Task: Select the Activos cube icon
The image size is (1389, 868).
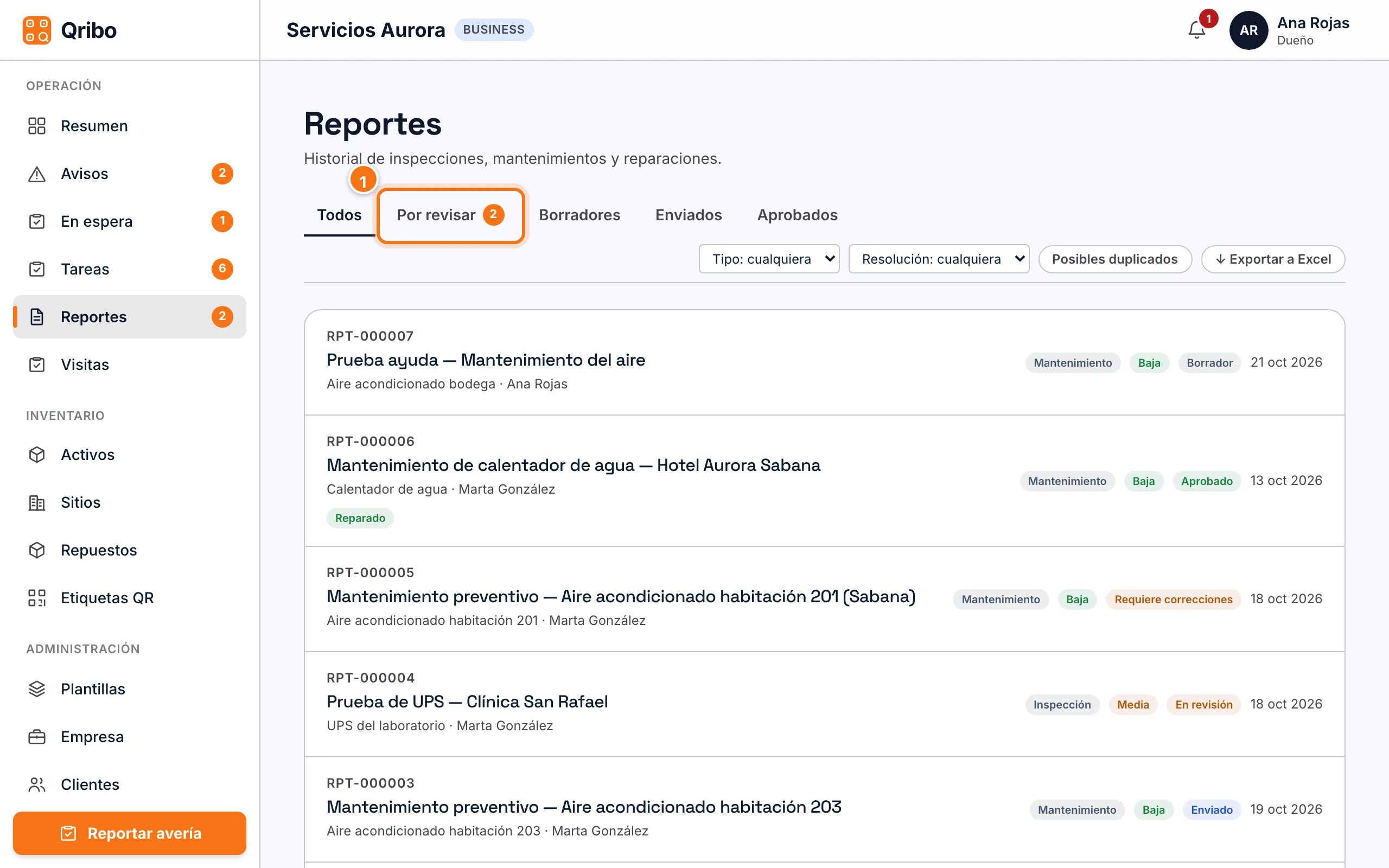Action: pyautogui.click(x=37, y=455)
